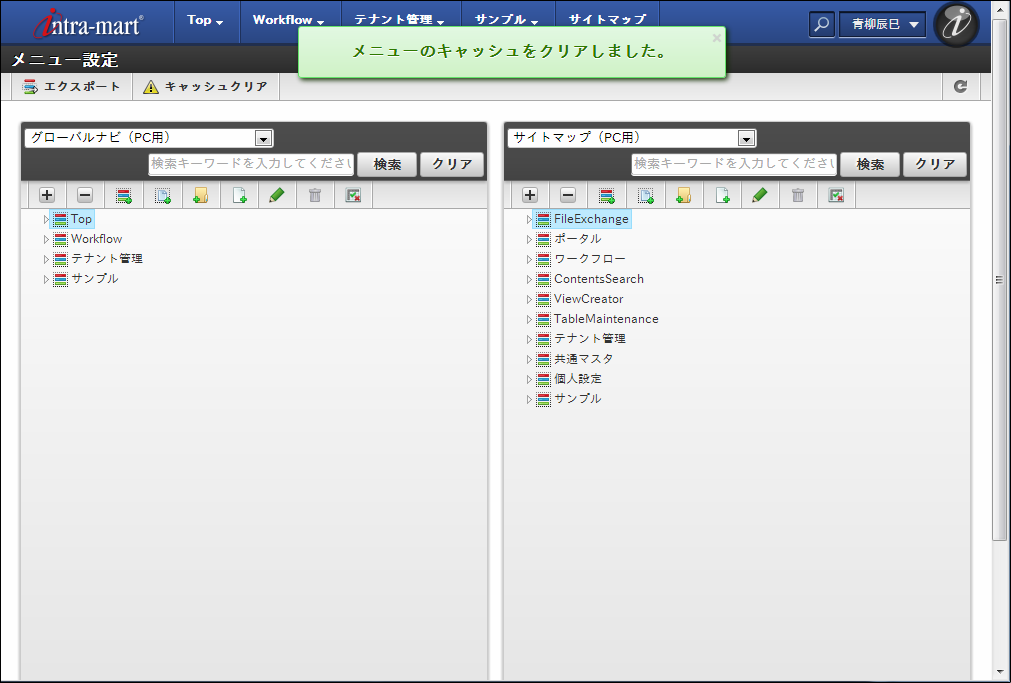The height and width of the screenshot is (683, 1011).
Task: Click the エクスポート toolbar button
Action: click(x=72, y=86)
